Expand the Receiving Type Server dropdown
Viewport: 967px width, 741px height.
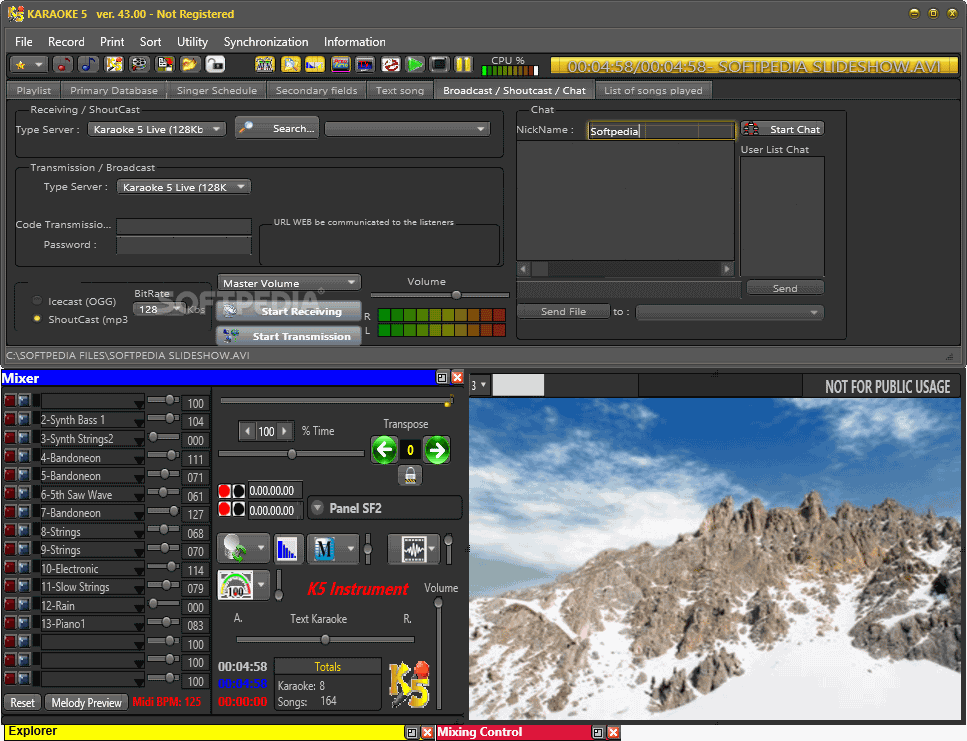(x=157, y=129)
